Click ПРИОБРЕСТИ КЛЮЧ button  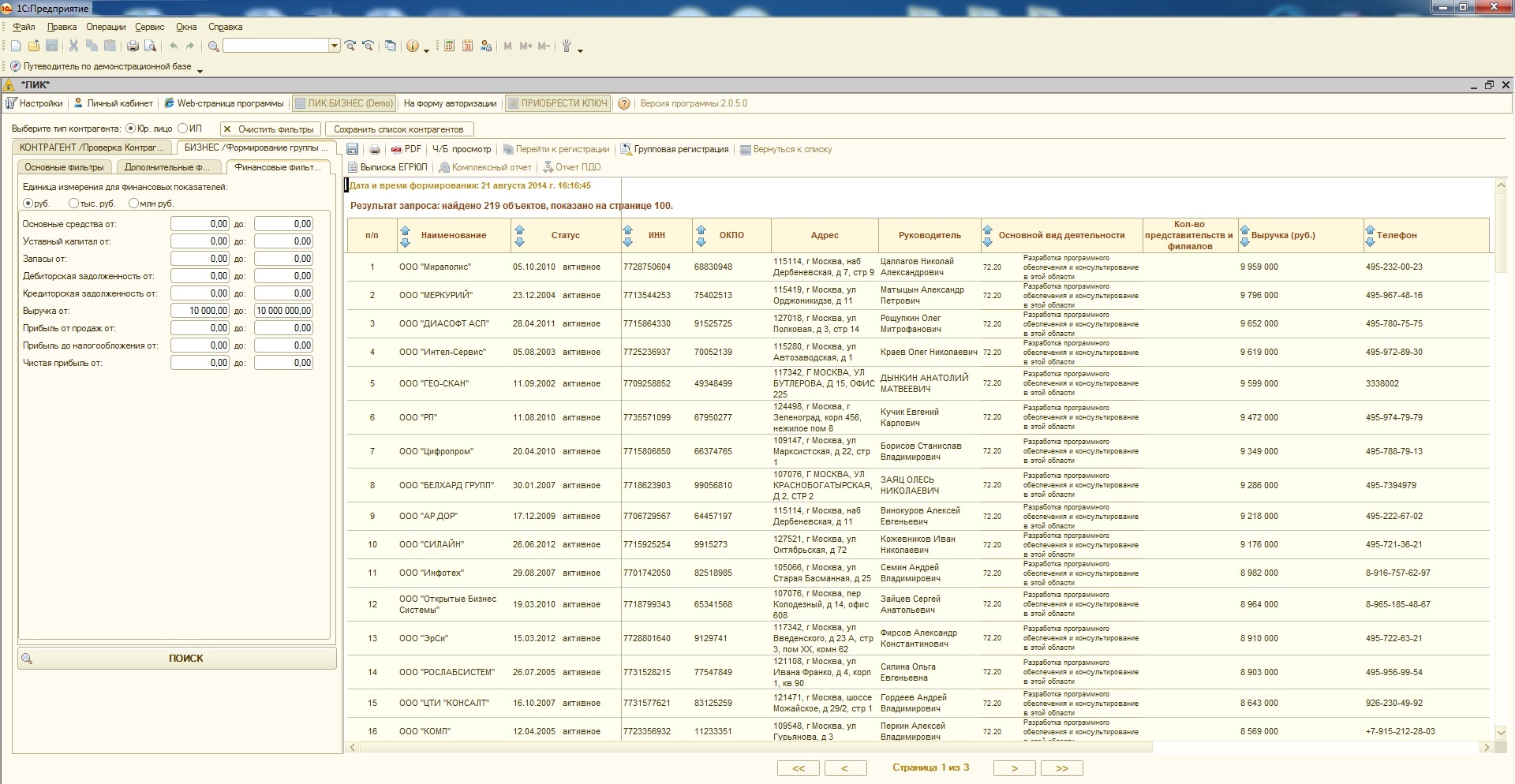tap(558, 103)
